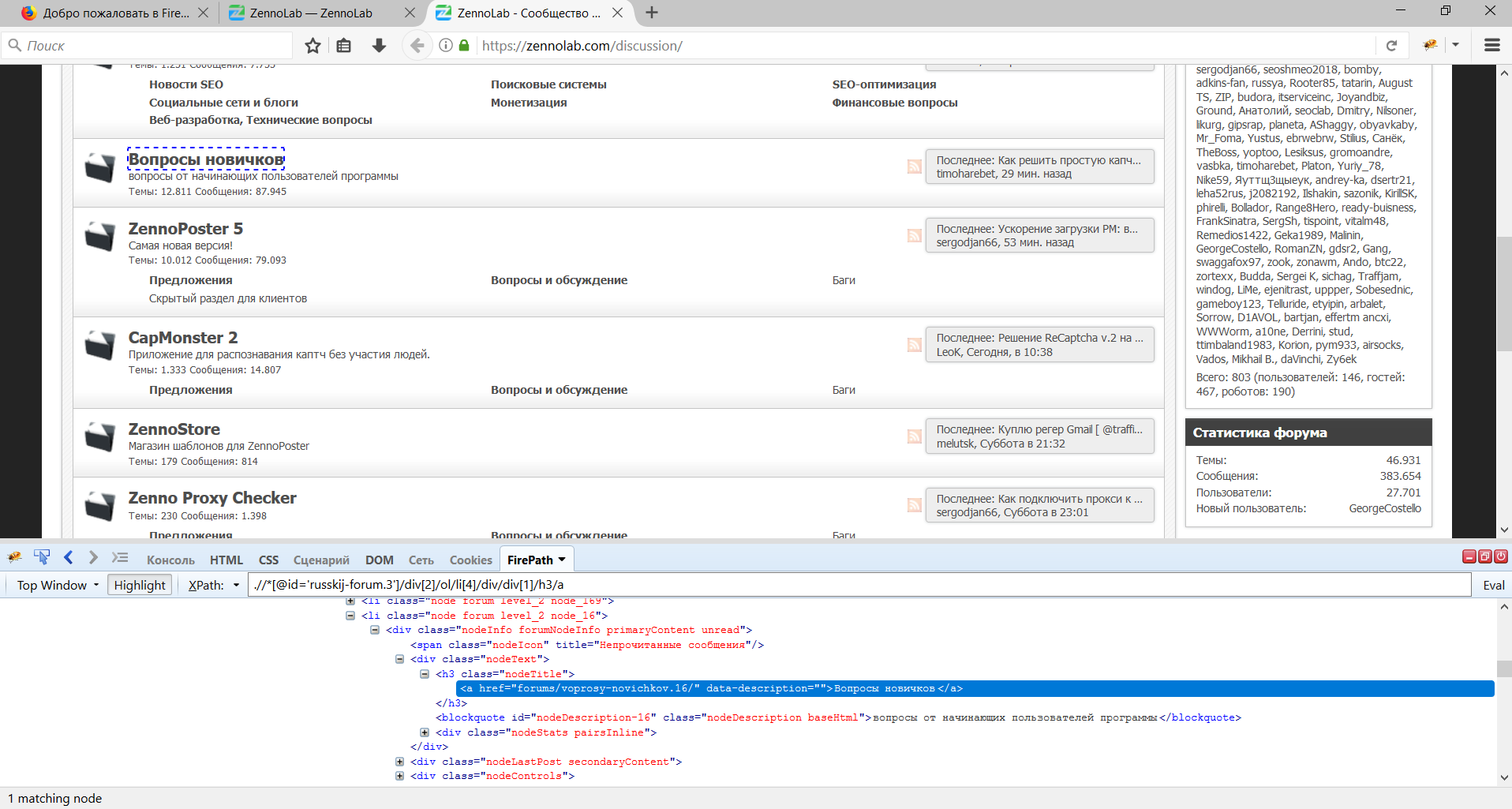This screenshot has width=1512, height=809.
Task: Close the 'ZennoLab - Сообщество' browser tab
Action: click(617, 13)
